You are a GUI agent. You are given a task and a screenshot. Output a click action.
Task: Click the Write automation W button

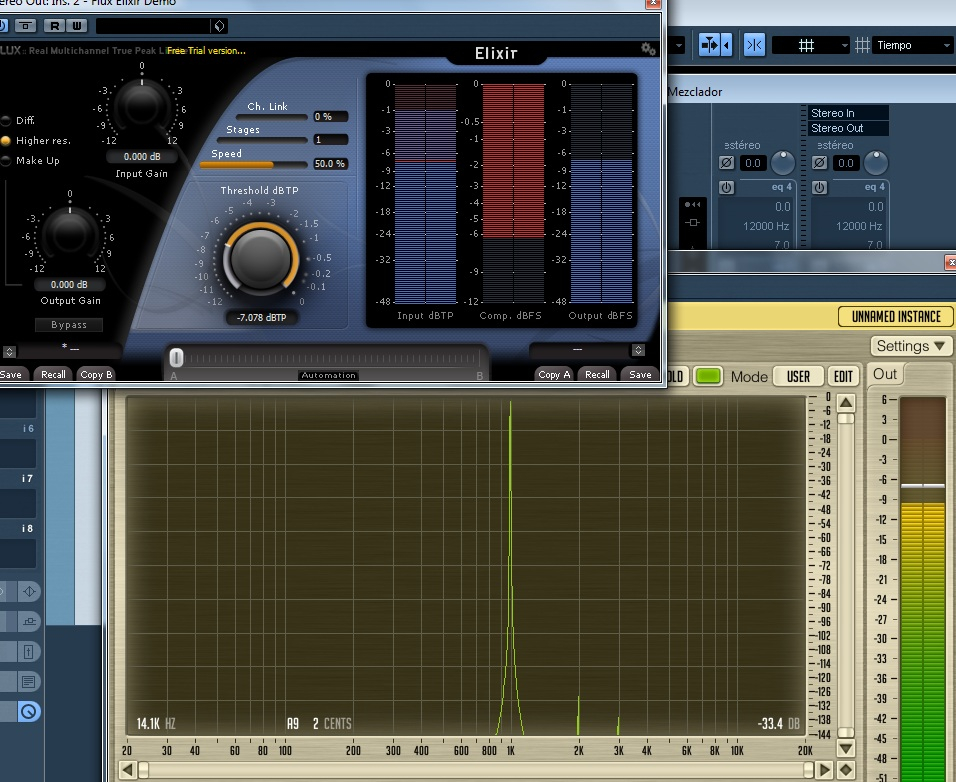76,25
